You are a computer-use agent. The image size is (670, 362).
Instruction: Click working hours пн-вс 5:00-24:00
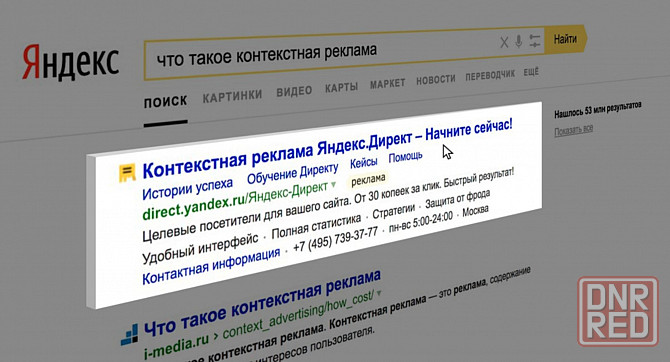click(421, 222)
